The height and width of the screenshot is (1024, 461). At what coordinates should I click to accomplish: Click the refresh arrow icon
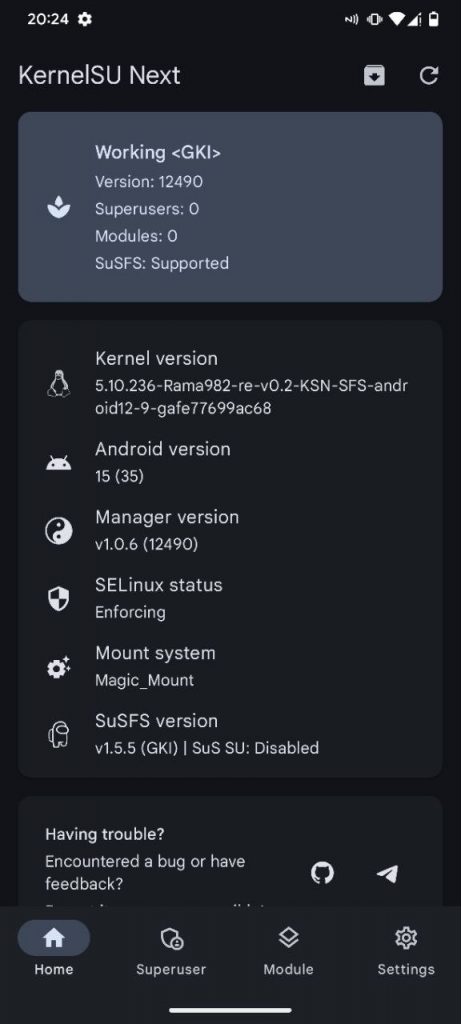click(428, 76)
